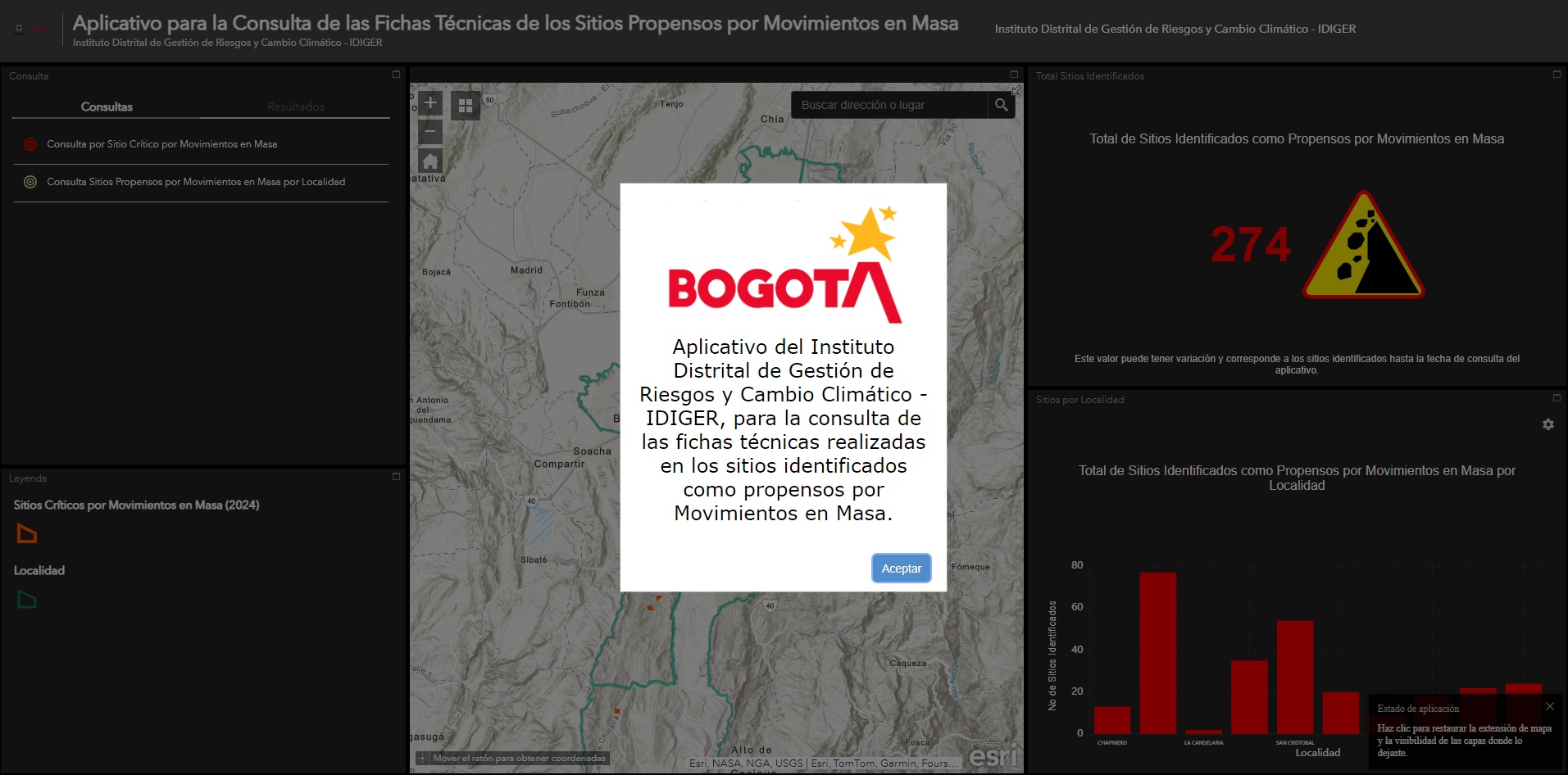Click the esri logo on the map
This screenshot has height=775, width=1568.
(993, 757)
